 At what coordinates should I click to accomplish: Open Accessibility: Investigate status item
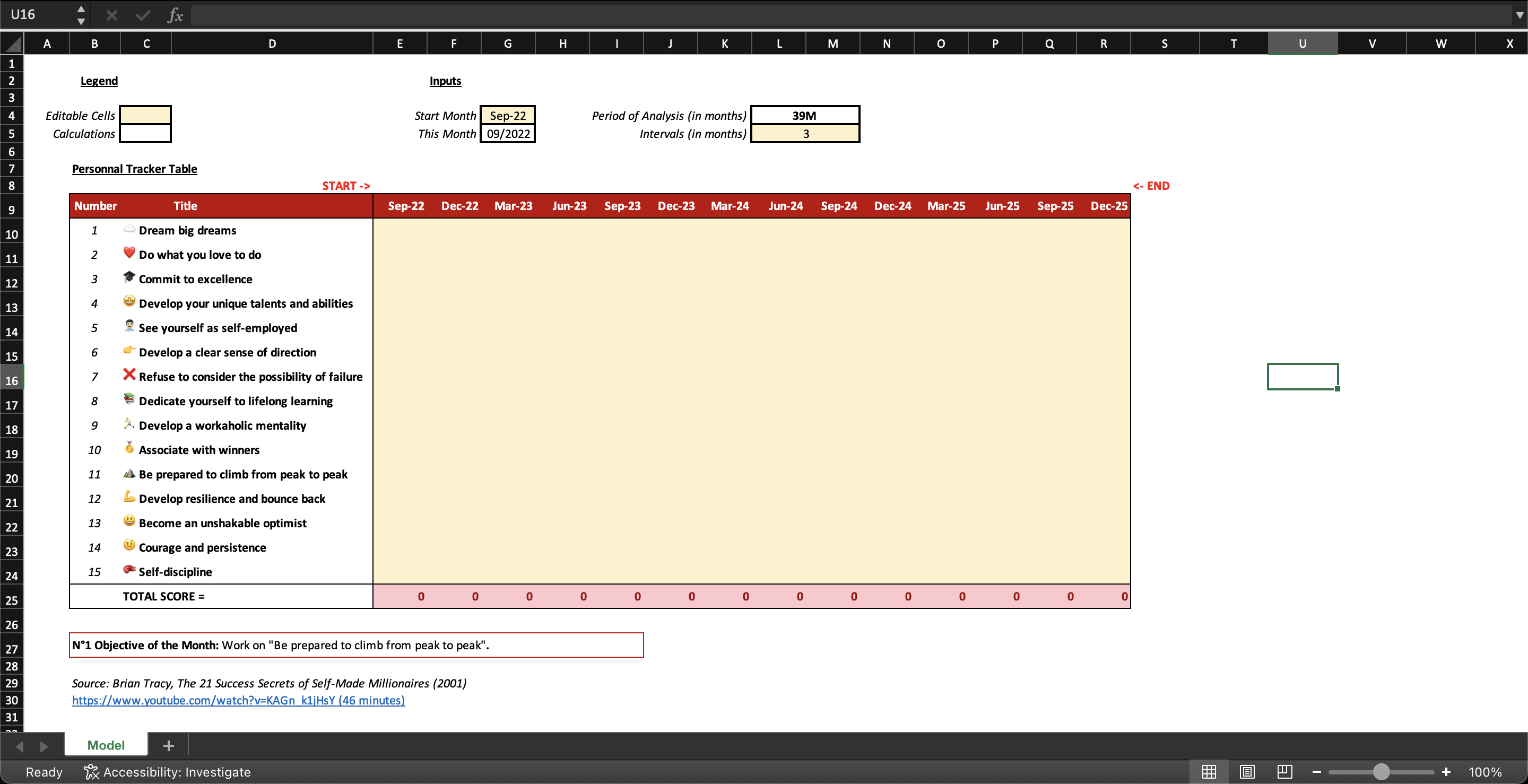tap(167, 772)
